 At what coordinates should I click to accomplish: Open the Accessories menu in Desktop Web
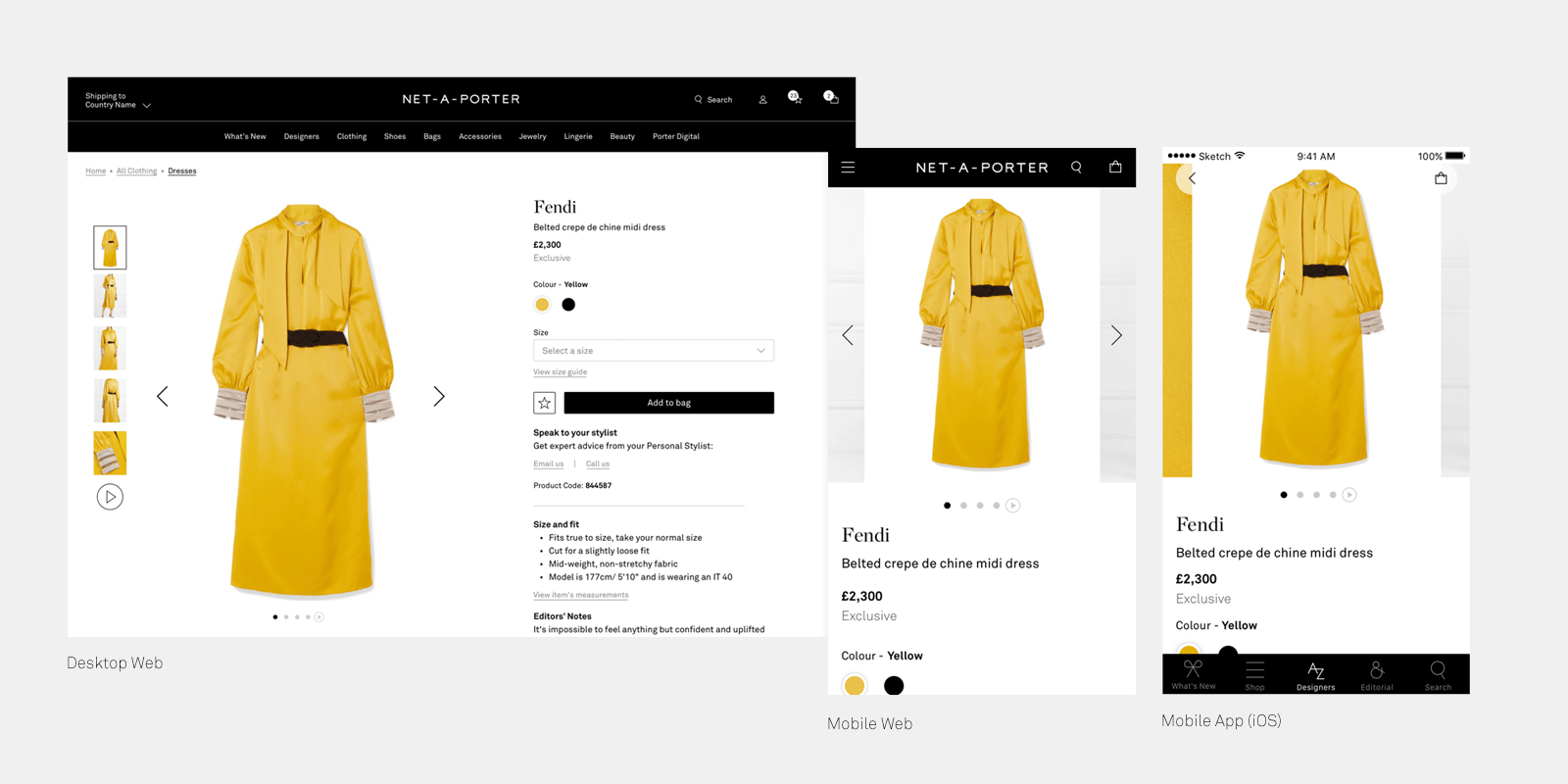[480, 136]
